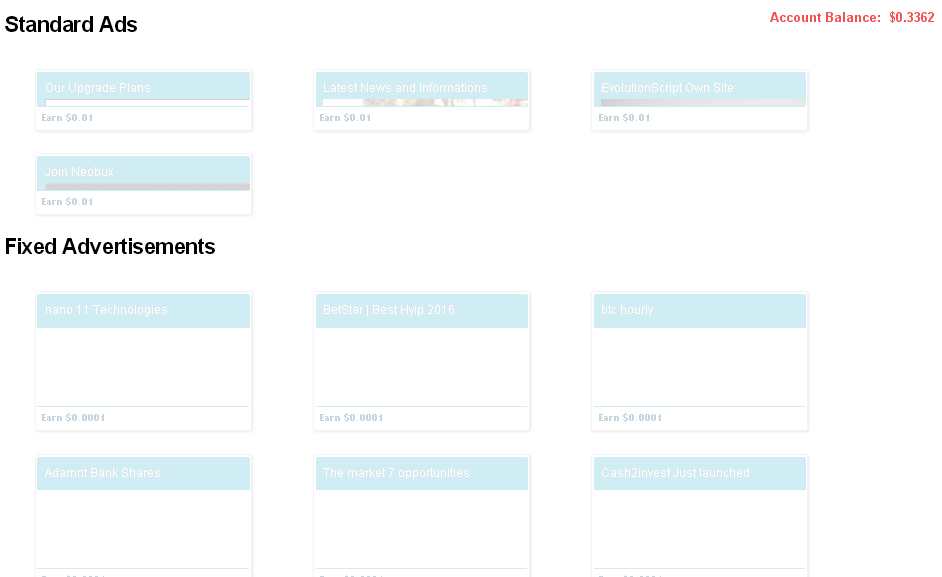Open the 'Latest News and Informations' ad
This screenshot has height=577, width=942.
click(x=405, y=88)
